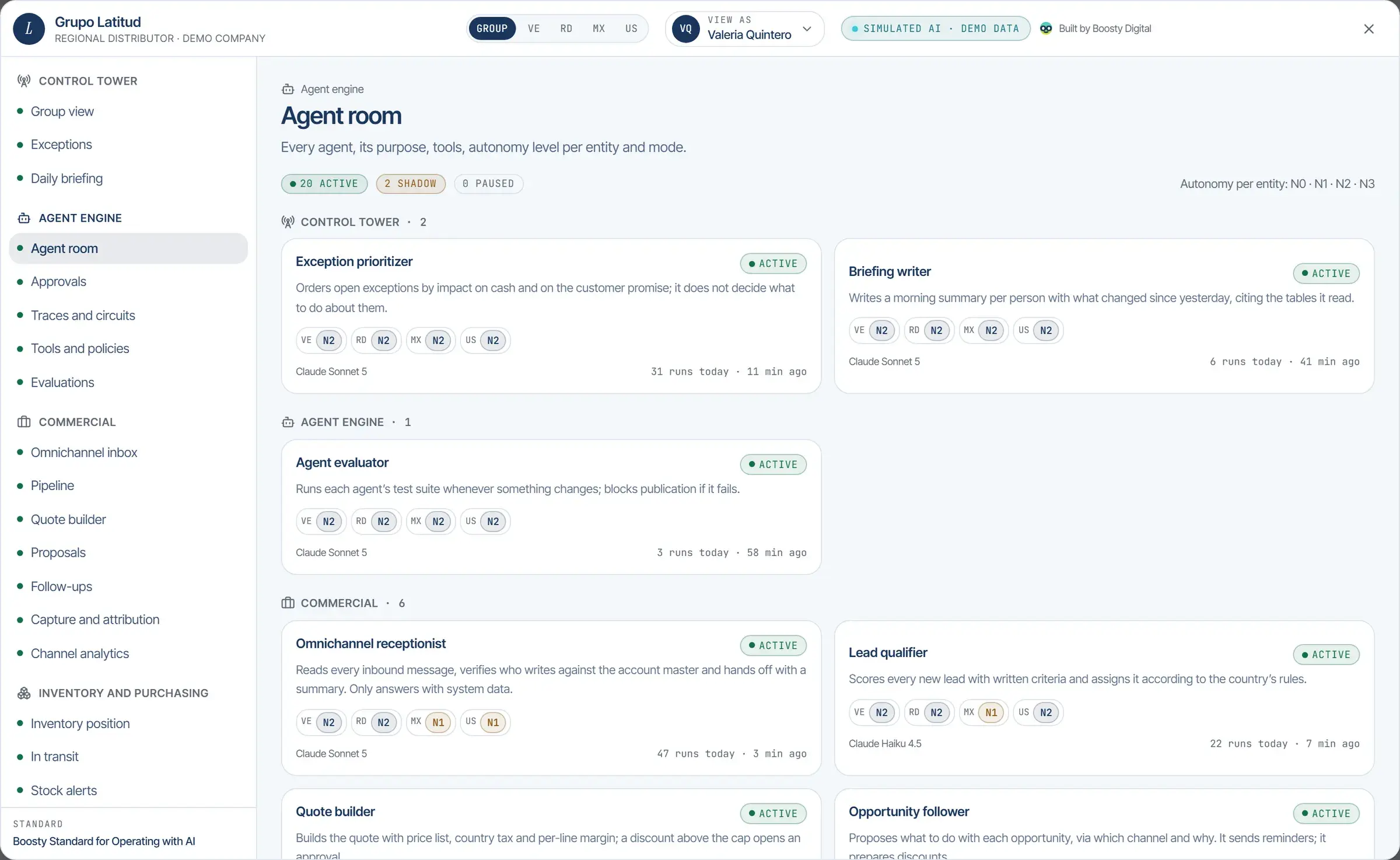Click the Agent Engine section header icon
This screenshot has width=1400, height=860.
[x=288, y=422]
